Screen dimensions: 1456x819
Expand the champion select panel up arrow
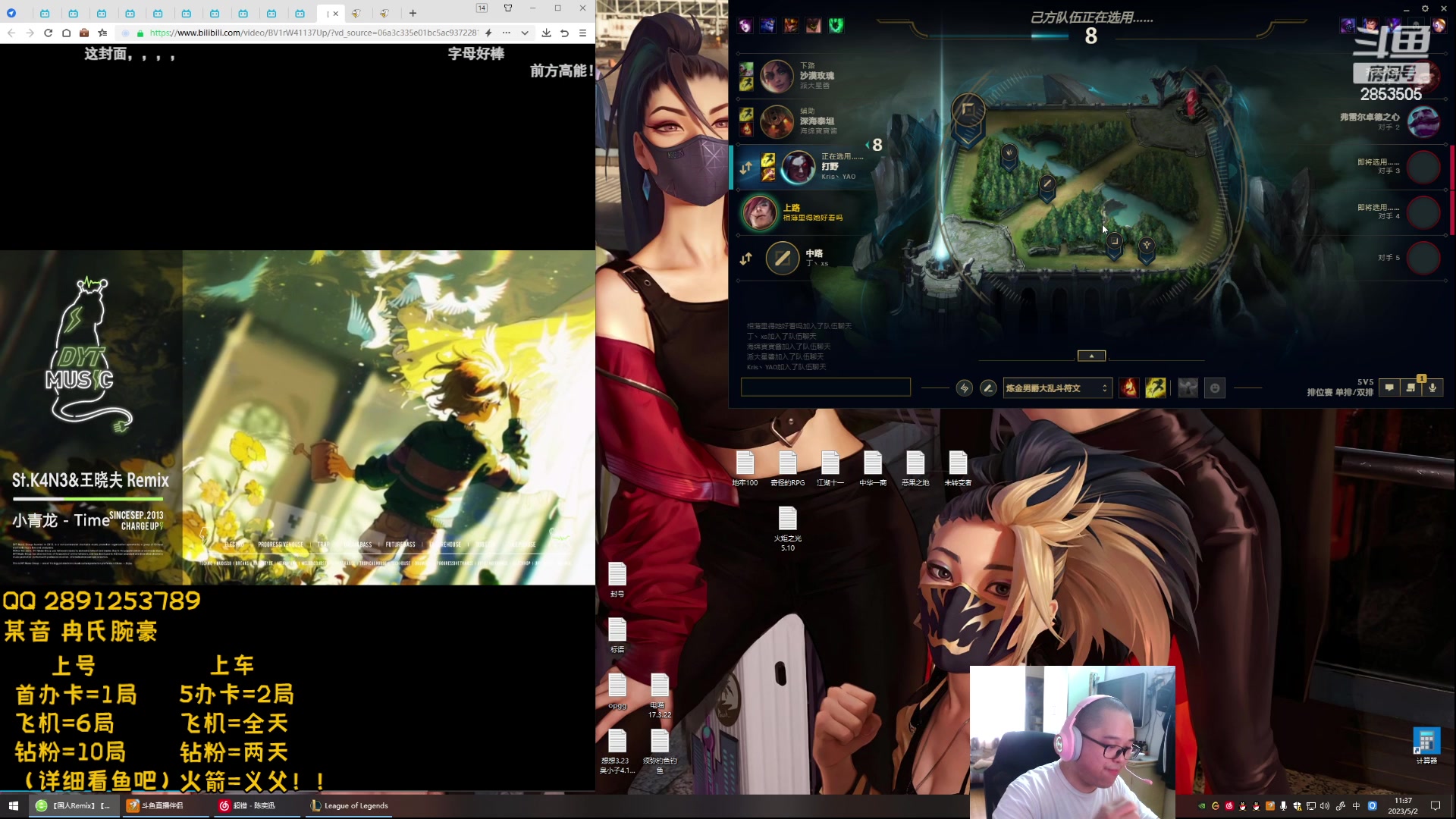(1091, 356)
